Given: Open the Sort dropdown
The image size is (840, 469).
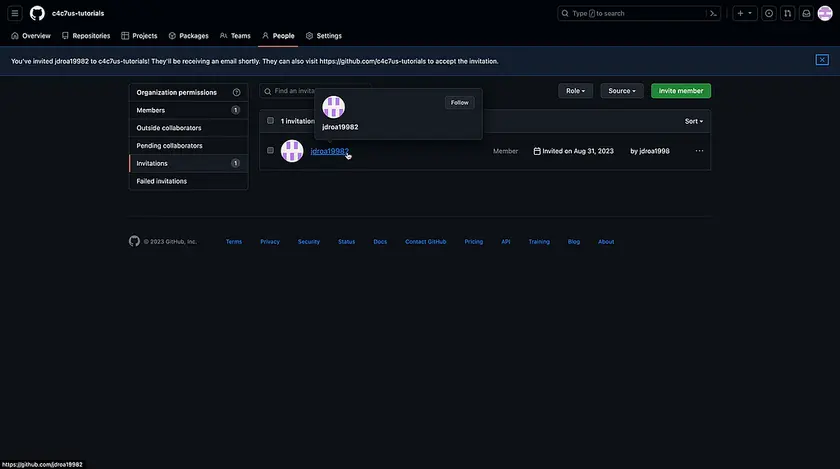Looking at the screenshot, I should 694,121.
